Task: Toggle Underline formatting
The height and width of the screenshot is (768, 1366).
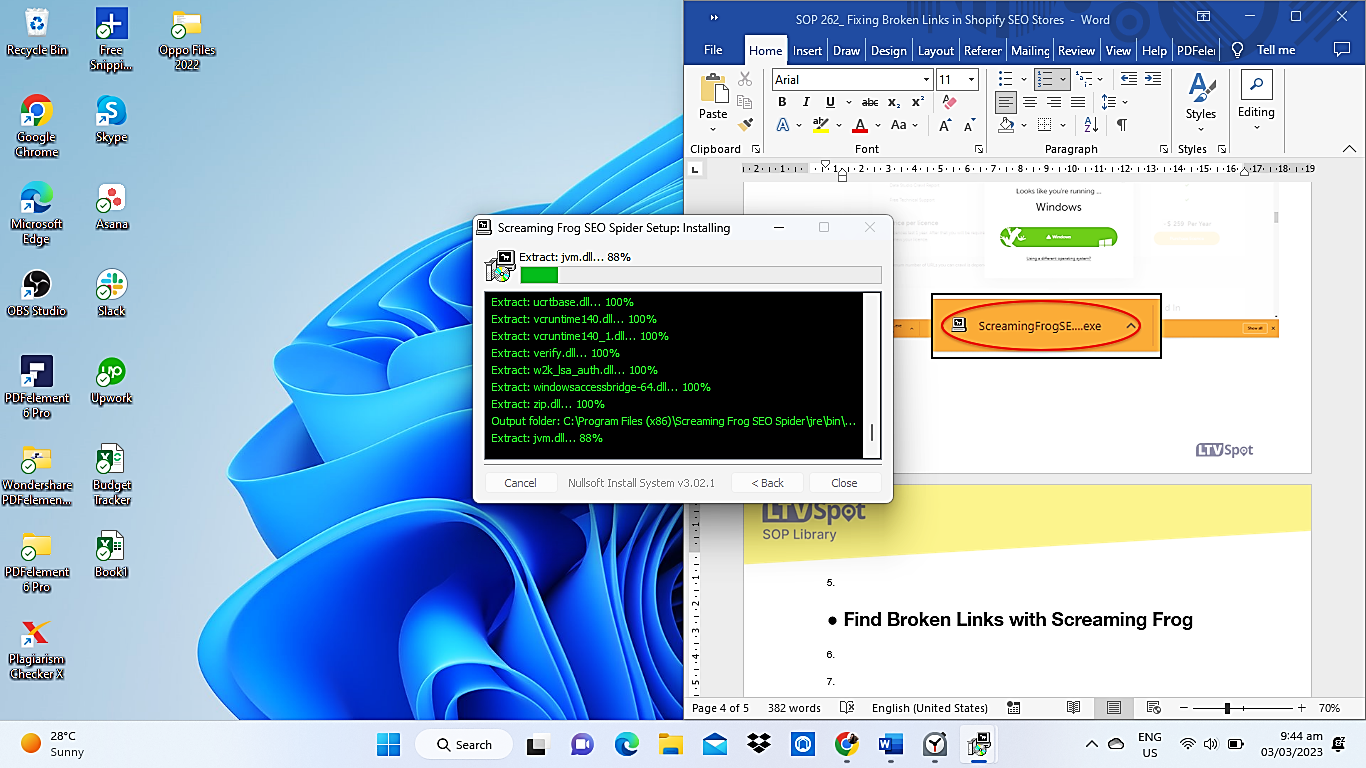Action: [x=830, y=102]
